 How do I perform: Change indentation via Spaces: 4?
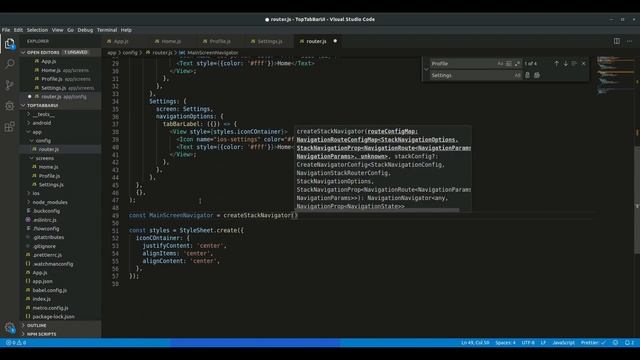click(505, 342)
